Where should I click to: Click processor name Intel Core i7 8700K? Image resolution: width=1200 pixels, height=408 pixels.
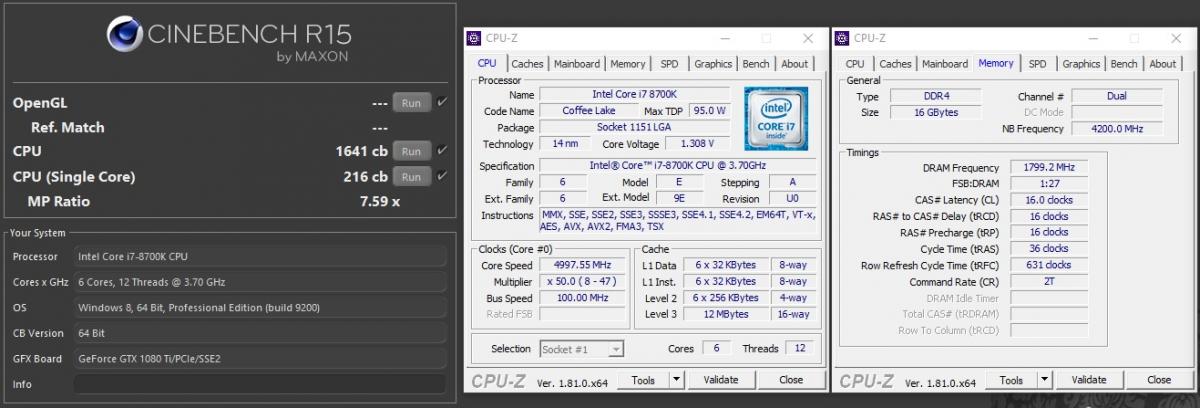[x=634, y=94]
